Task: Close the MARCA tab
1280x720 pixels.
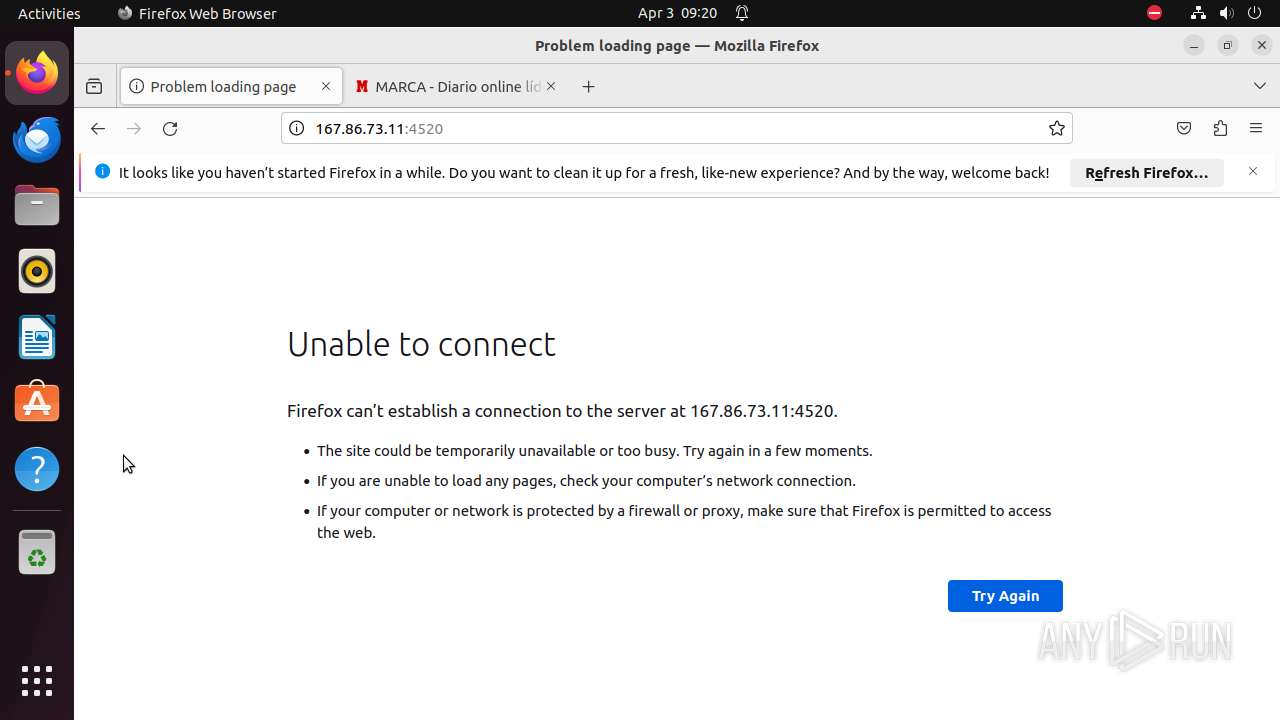Action: [551, 87]
